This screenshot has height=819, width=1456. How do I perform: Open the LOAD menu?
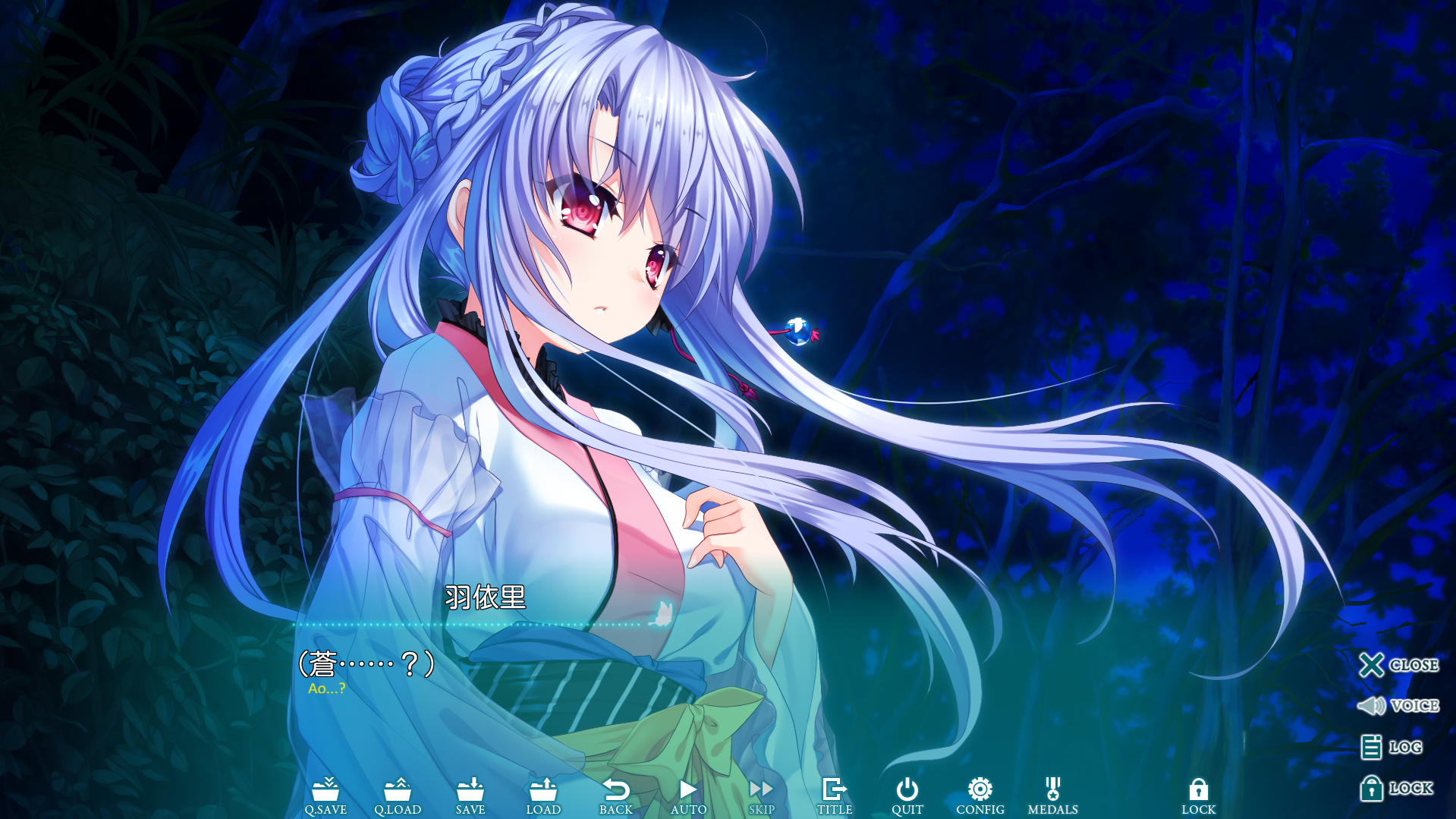coord(543,796)
